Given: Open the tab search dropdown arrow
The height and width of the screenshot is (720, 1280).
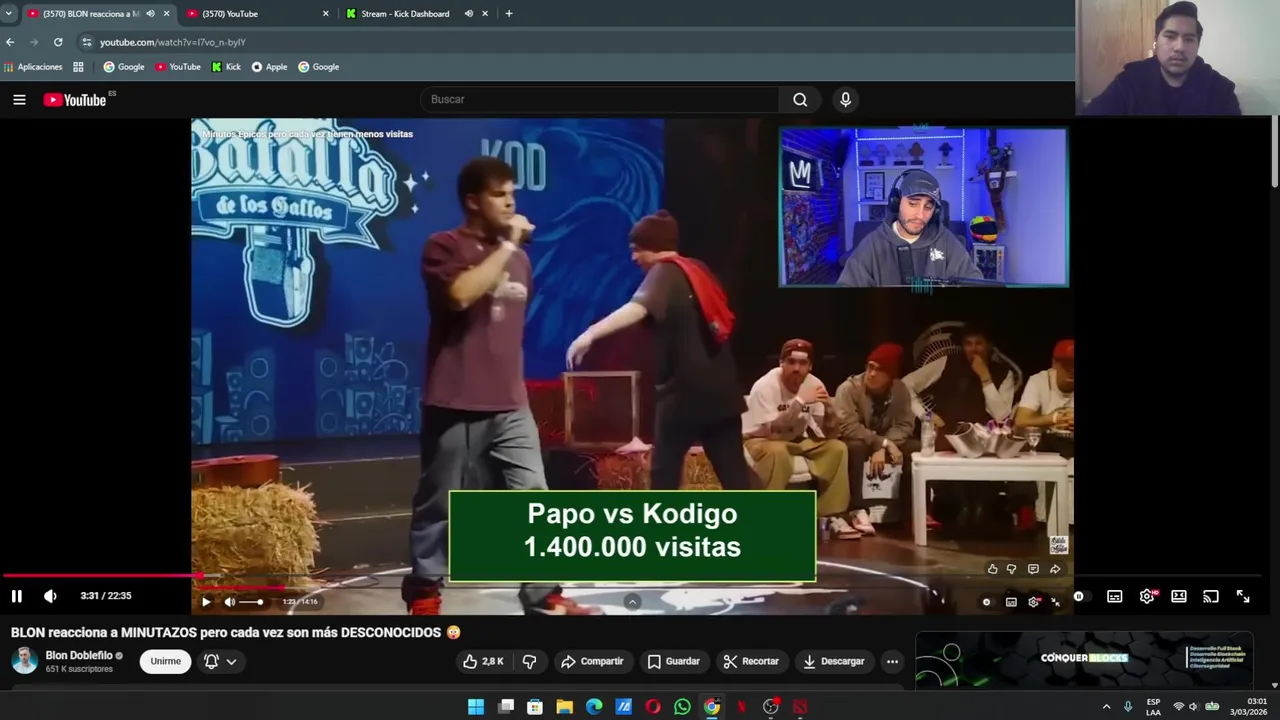Looking at the screenshot, I should (x=8, y=14).
